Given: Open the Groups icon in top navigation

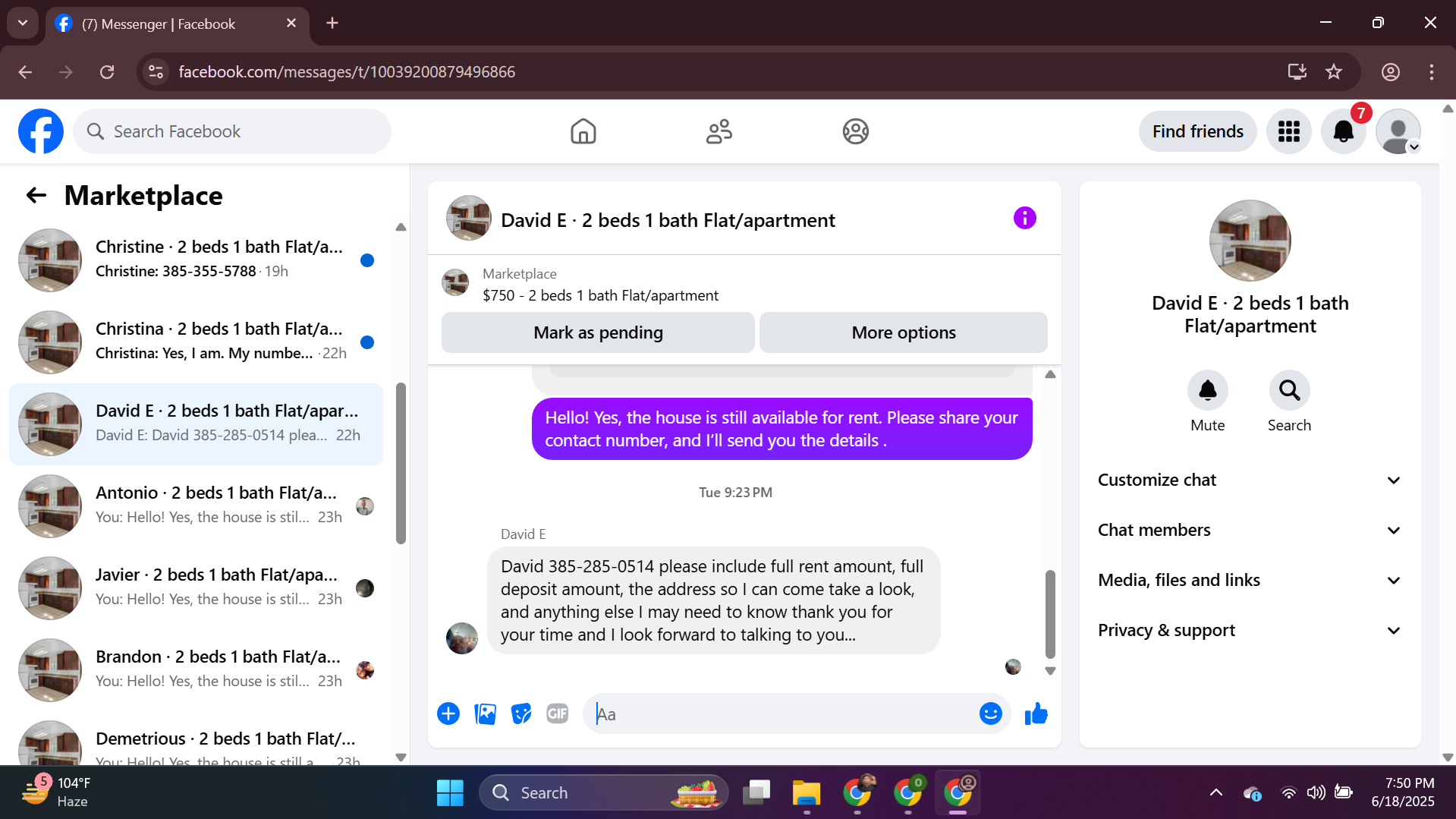Looking at the screenshot, I should point(855,131).
